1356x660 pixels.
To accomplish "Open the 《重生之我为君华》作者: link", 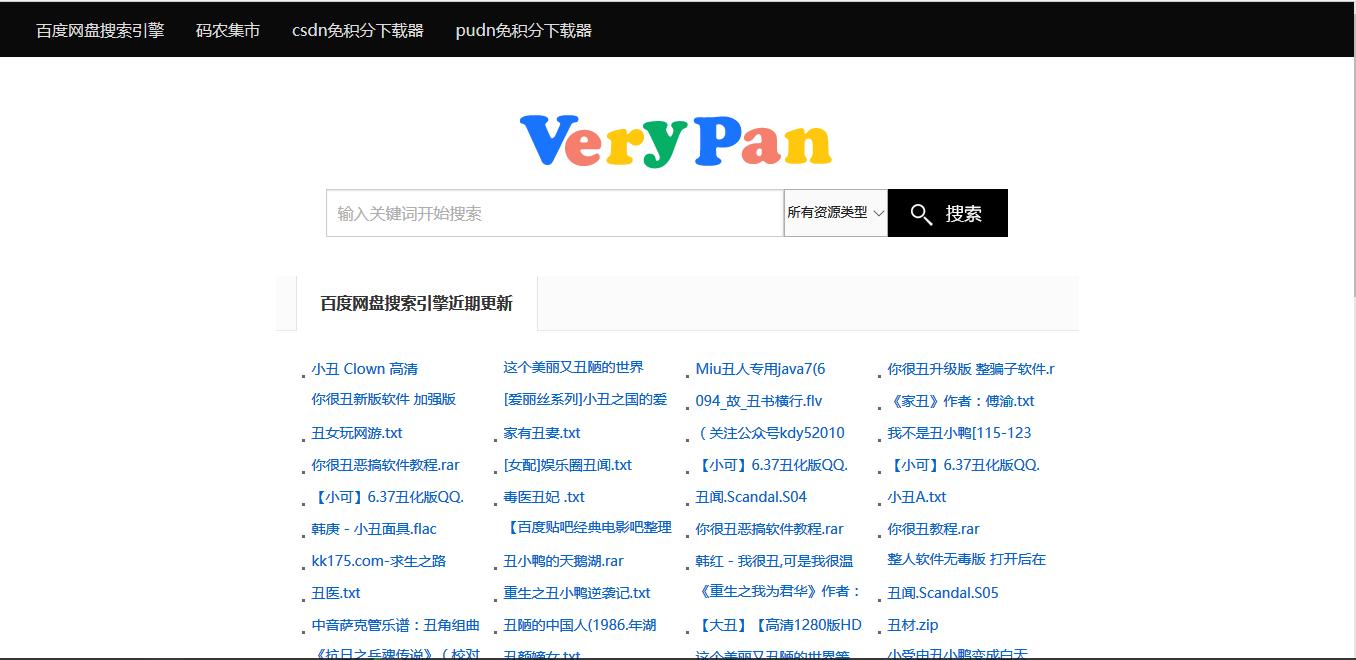I will click(779, 591).
